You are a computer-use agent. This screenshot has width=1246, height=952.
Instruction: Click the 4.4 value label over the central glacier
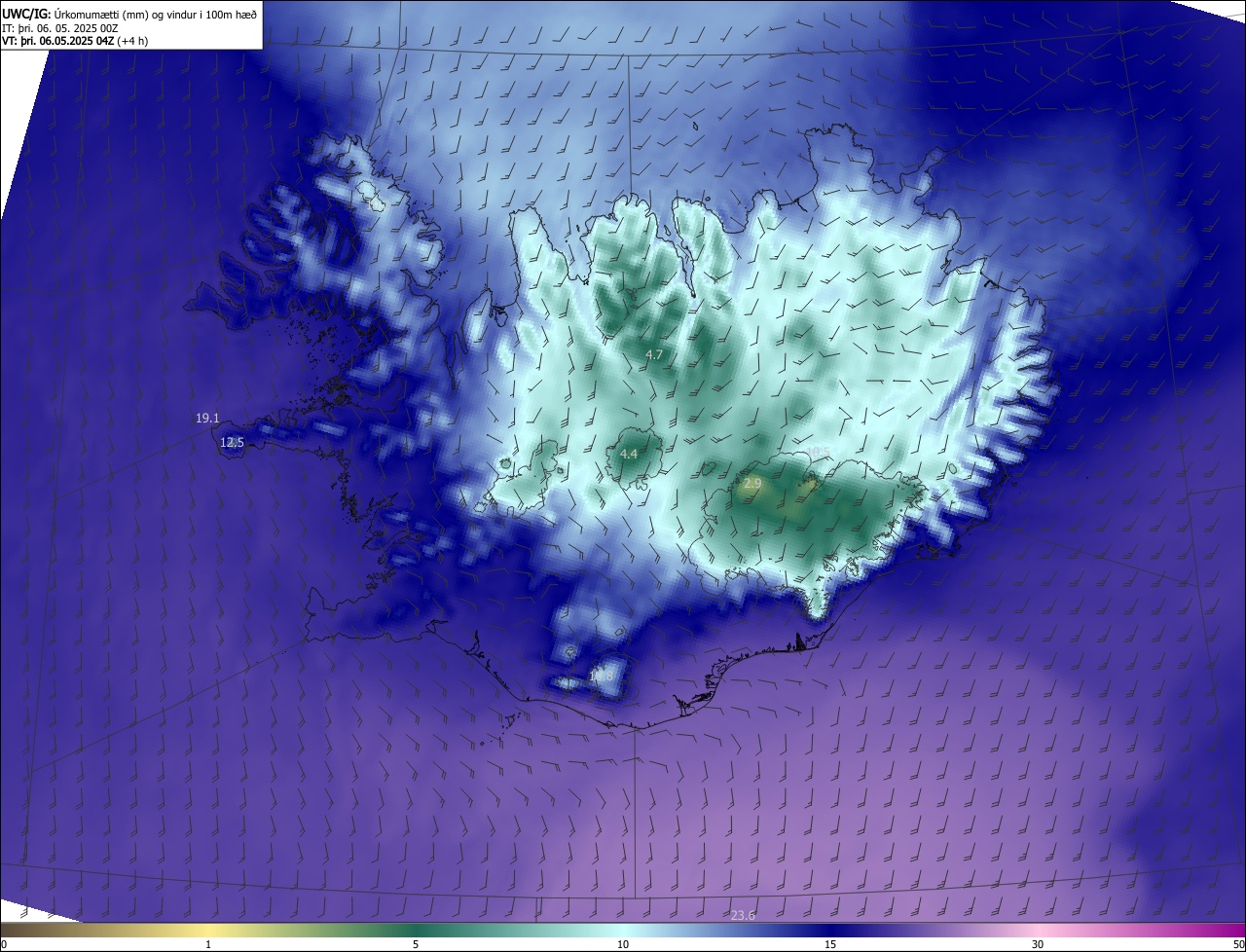(629, 454)
